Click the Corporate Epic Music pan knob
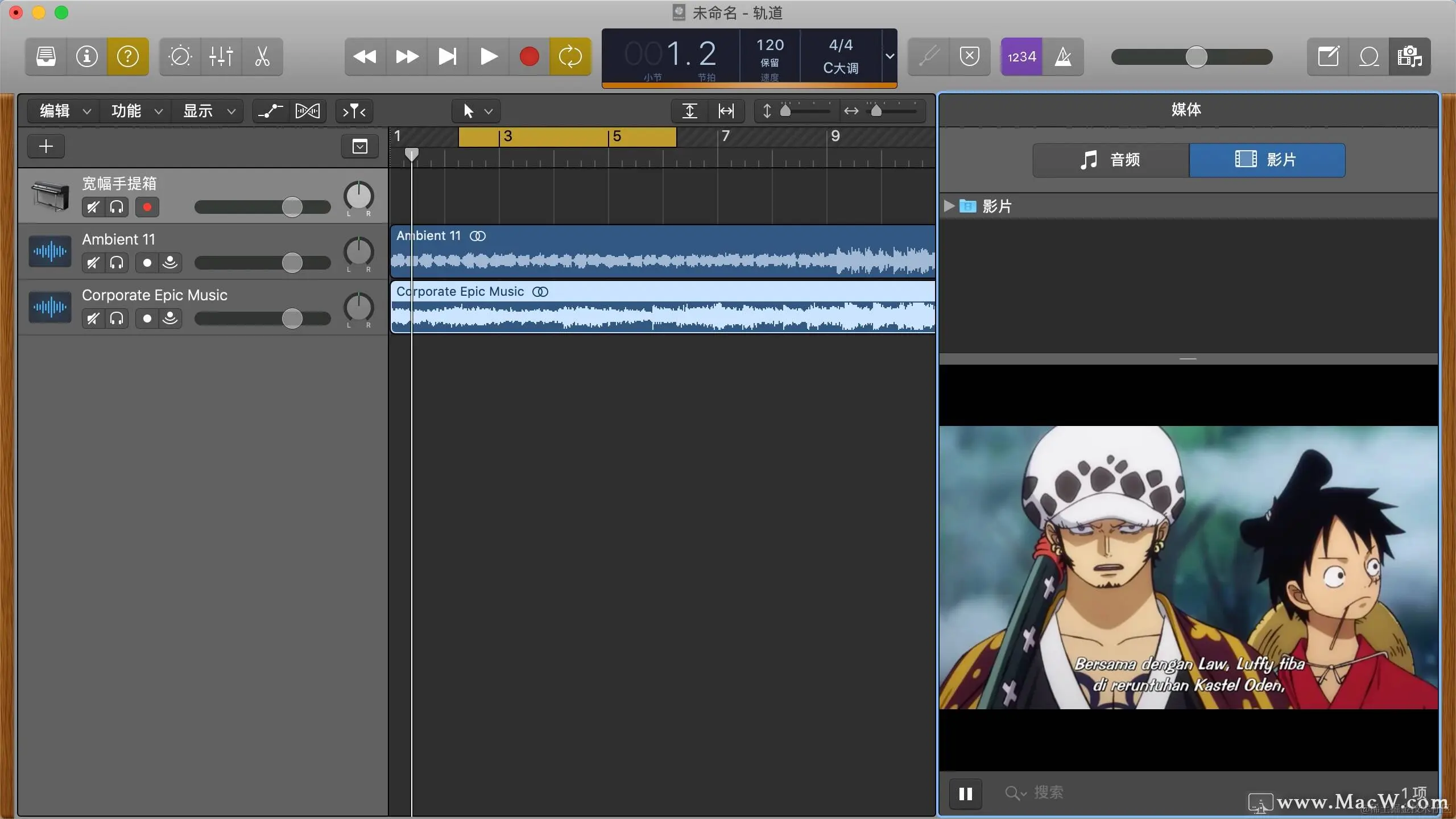Viewport: 1456px width, 819px height. [359, 307]
